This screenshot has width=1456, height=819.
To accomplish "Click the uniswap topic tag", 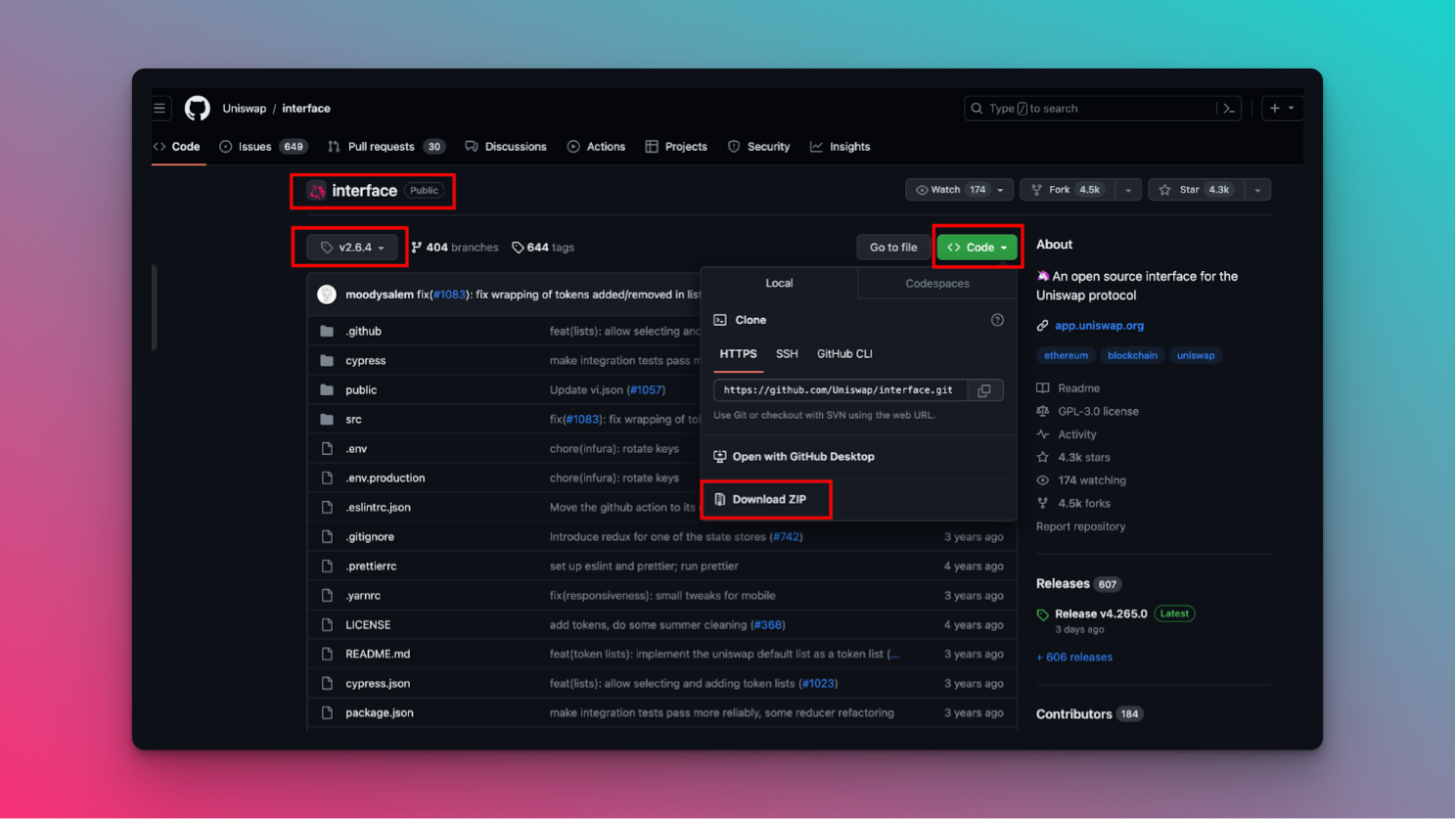I will [1196, 356].
